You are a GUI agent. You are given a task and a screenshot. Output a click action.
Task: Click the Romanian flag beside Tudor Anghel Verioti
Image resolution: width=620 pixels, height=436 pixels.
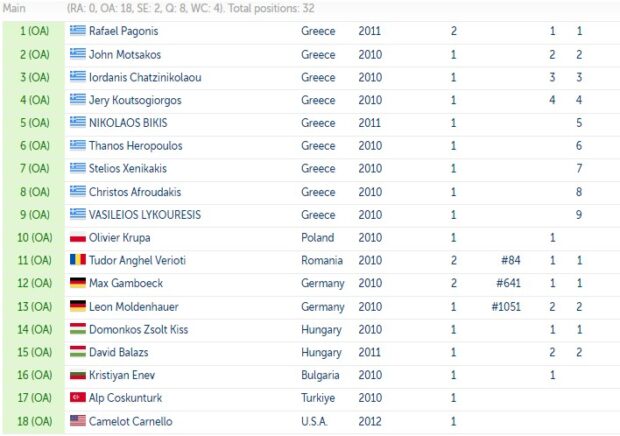pos(78,260)
